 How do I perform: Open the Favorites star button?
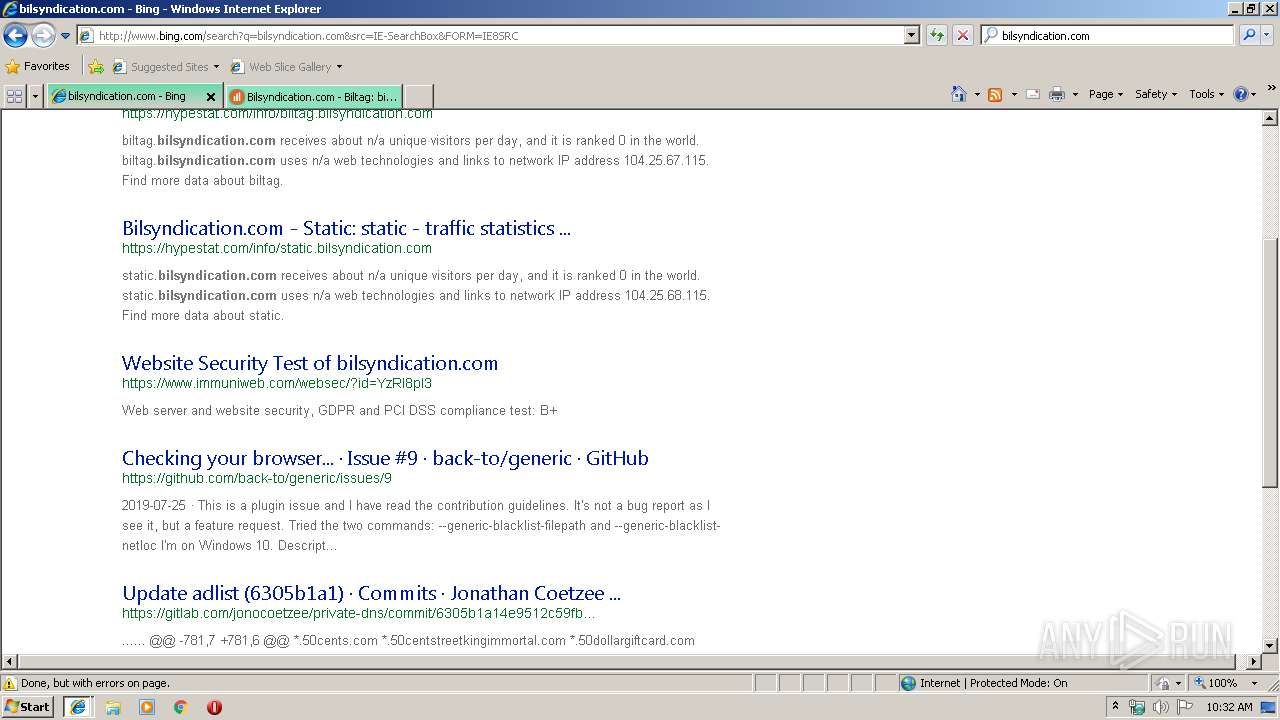point(38,66)
